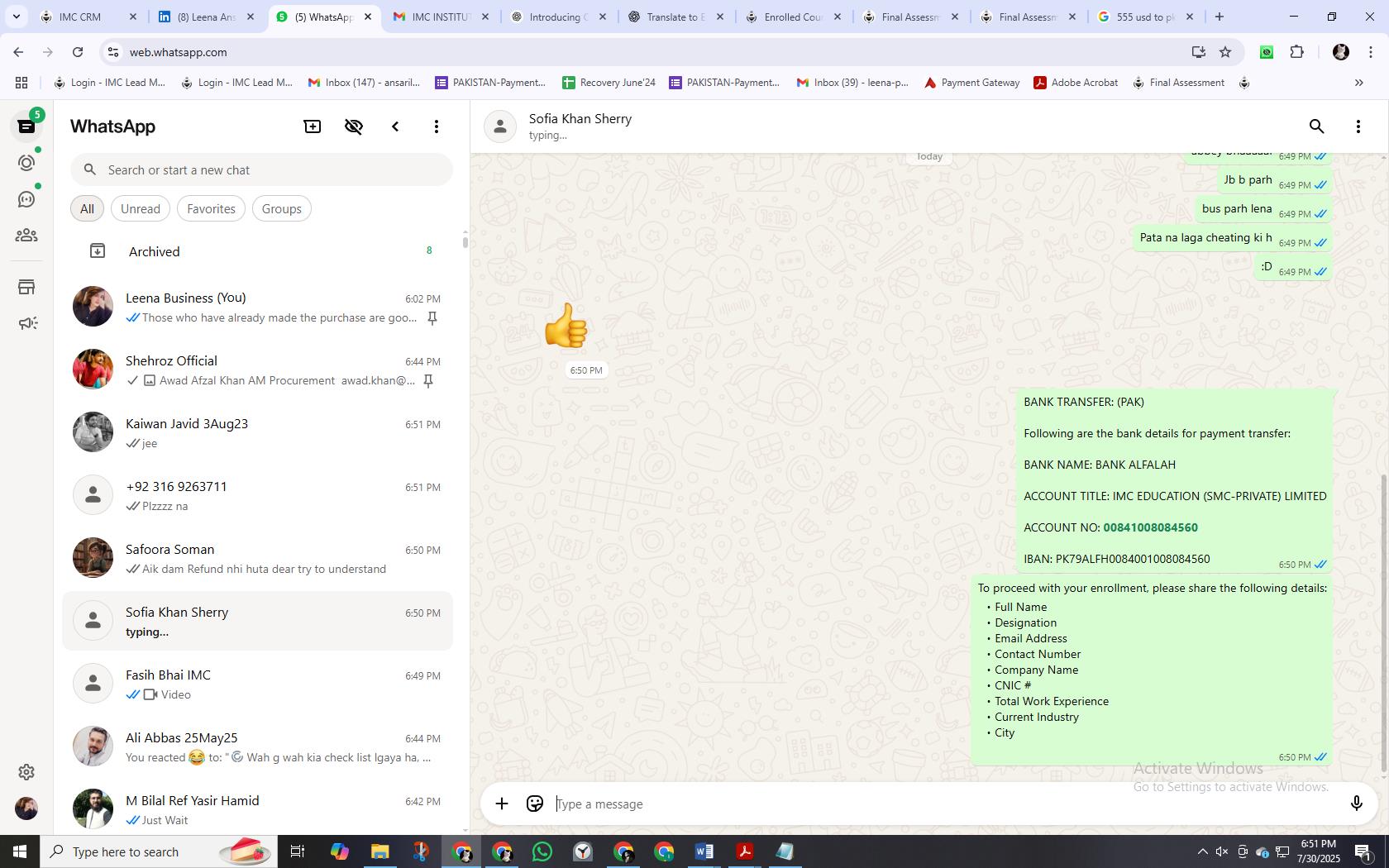The width and height of the screenshot is (1389, 868).
Task: Record a voice message with microphone
Action: pos(1356,804)
